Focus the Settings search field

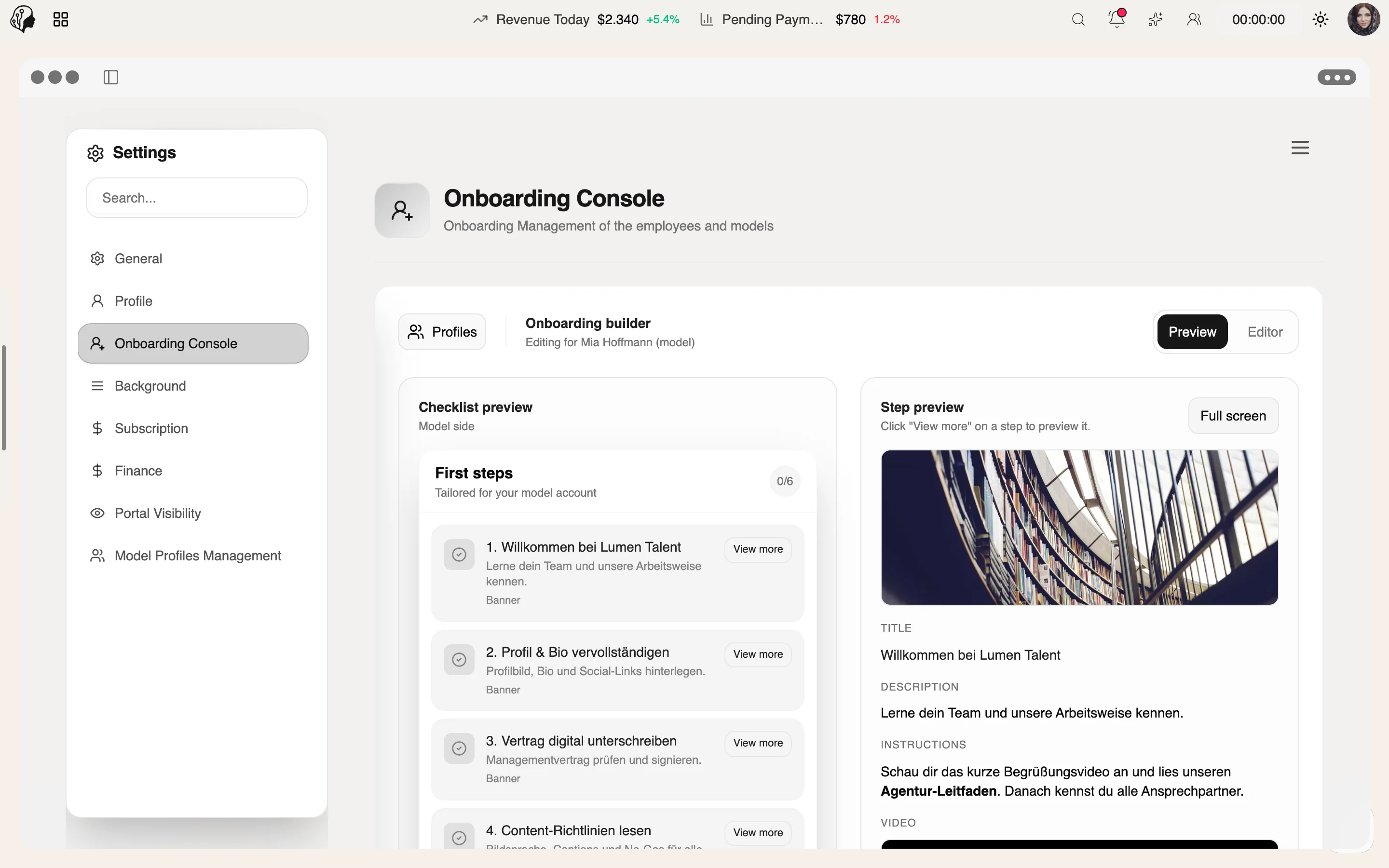(196, 198)
